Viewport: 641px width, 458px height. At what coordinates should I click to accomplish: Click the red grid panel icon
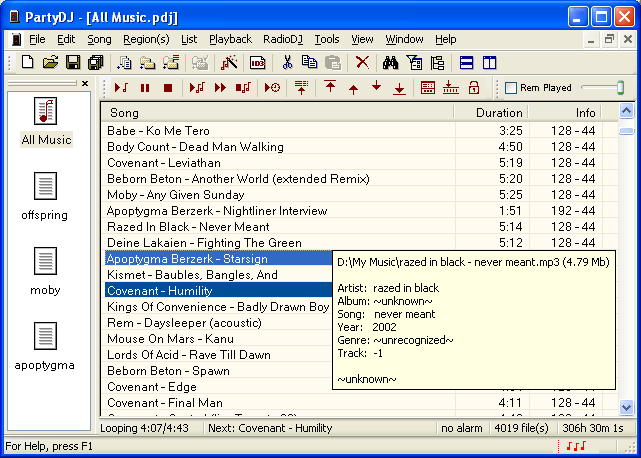[428, 88]
